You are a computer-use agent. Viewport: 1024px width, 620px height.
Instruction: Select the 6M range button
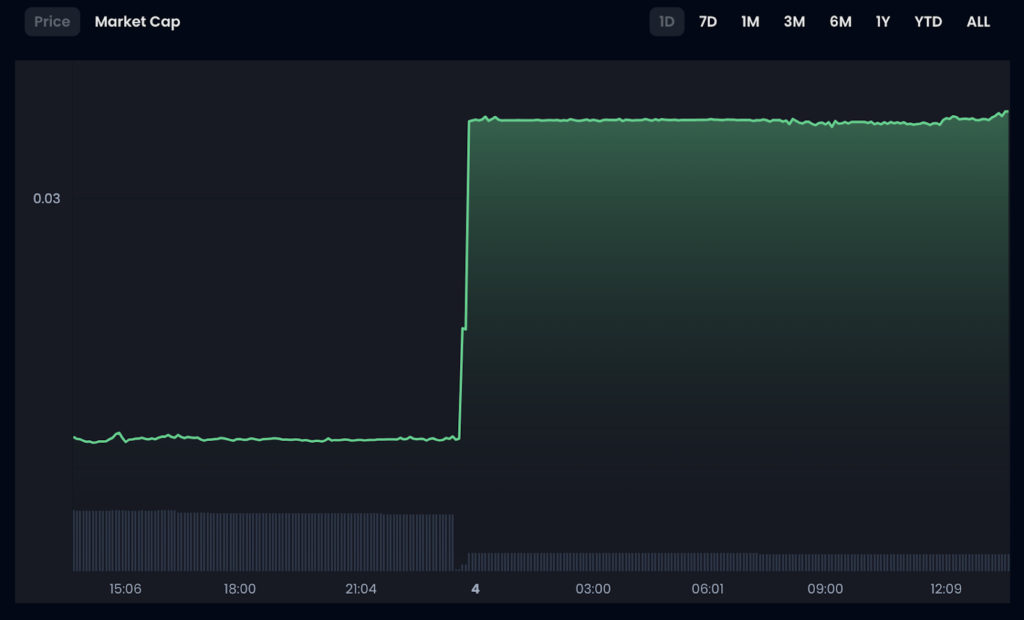tap(840, 21)
